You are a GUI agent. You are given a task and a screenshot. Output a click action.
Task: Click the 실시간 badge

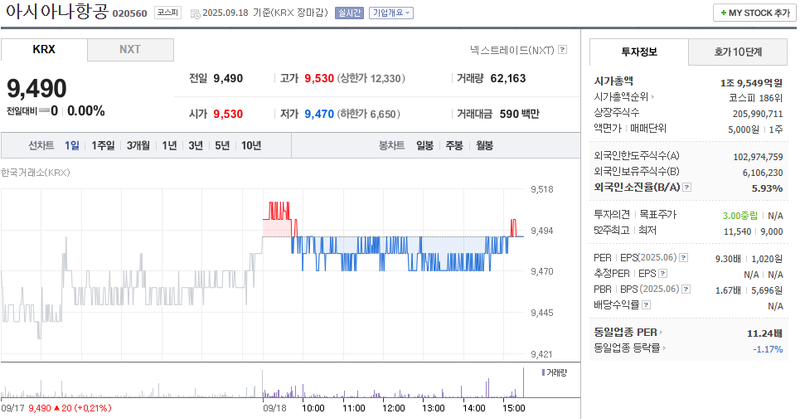pos(349,13)
